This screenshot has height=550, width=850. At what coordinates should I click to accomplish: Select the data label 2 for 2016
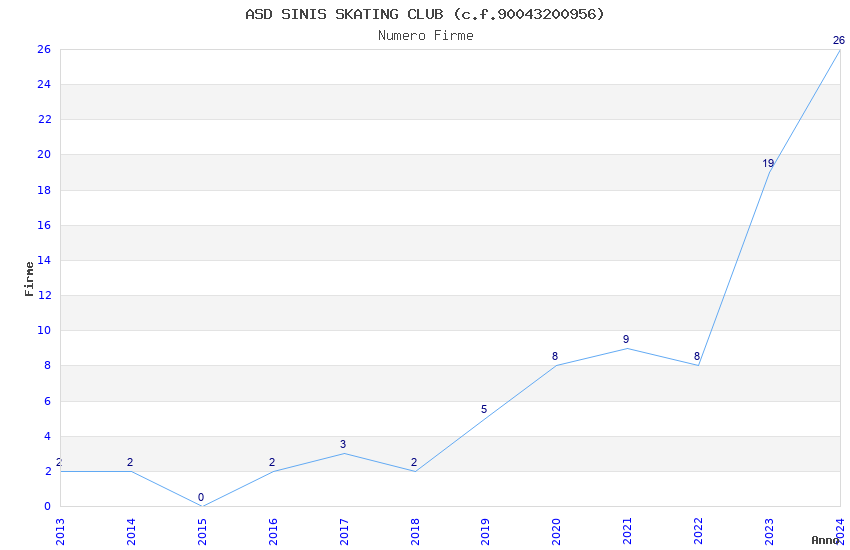point(272,462)
